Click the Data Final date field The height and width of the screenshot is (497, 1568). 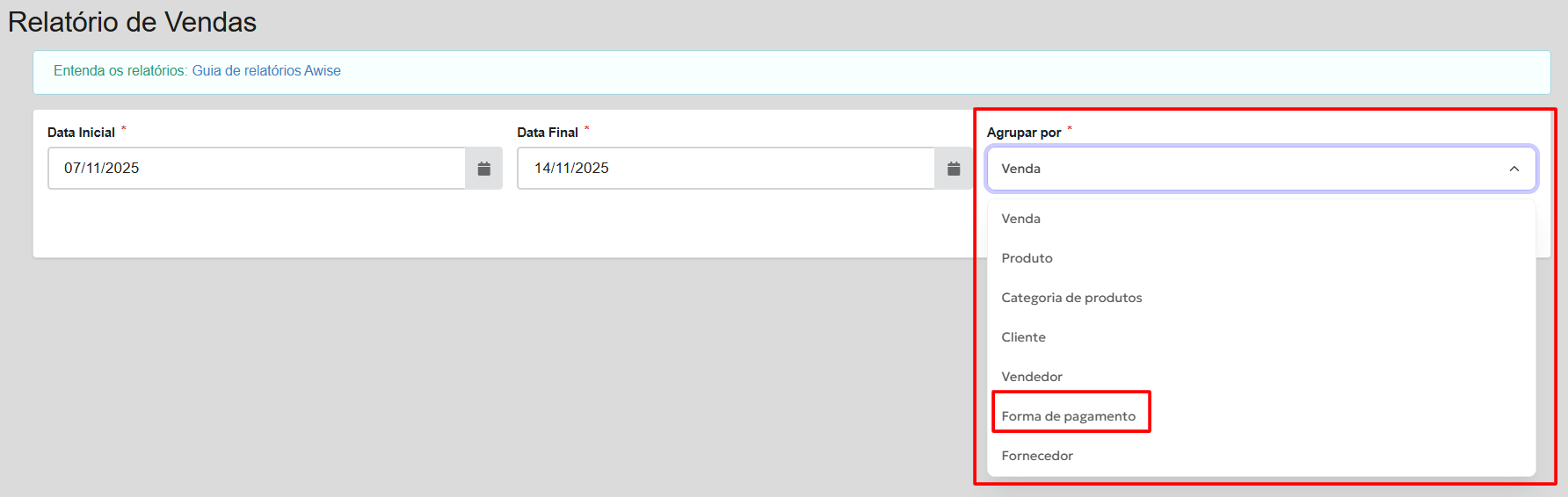(x=726, y=169)
